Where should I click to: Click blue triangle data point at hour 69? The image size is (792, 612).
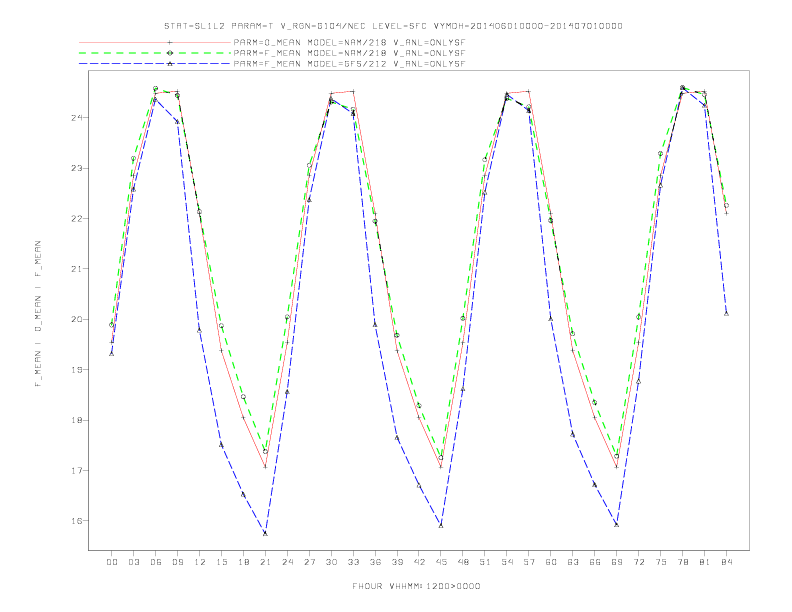(617, 525)
